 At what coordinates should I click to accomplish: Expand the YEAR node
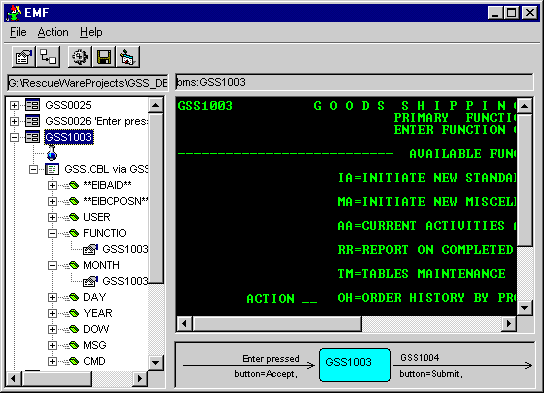pos(52,314)
